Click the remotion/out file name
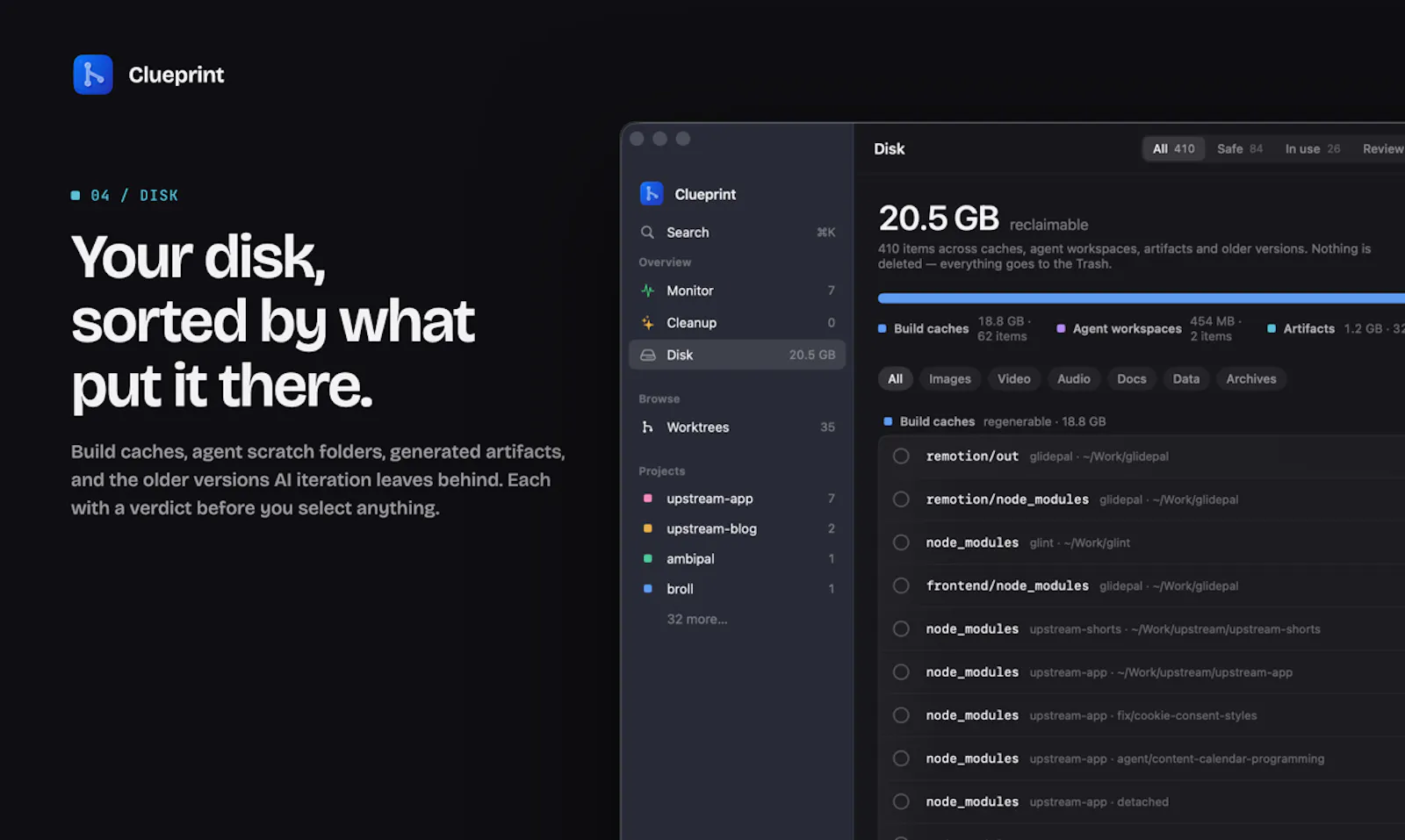1405x840 pixels. (972, 456)
